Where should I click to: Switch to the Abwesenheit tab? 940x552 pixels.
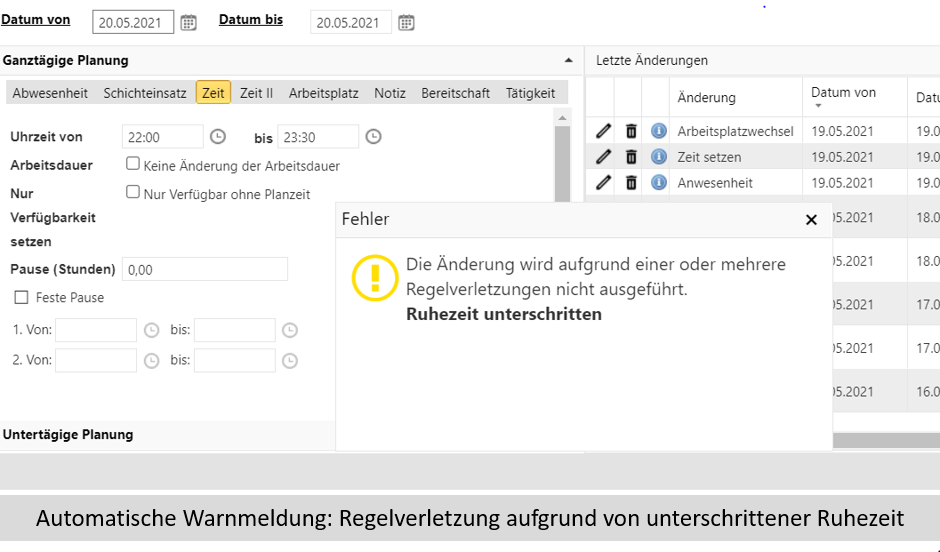pyautogui.click(x=50, y=93)
